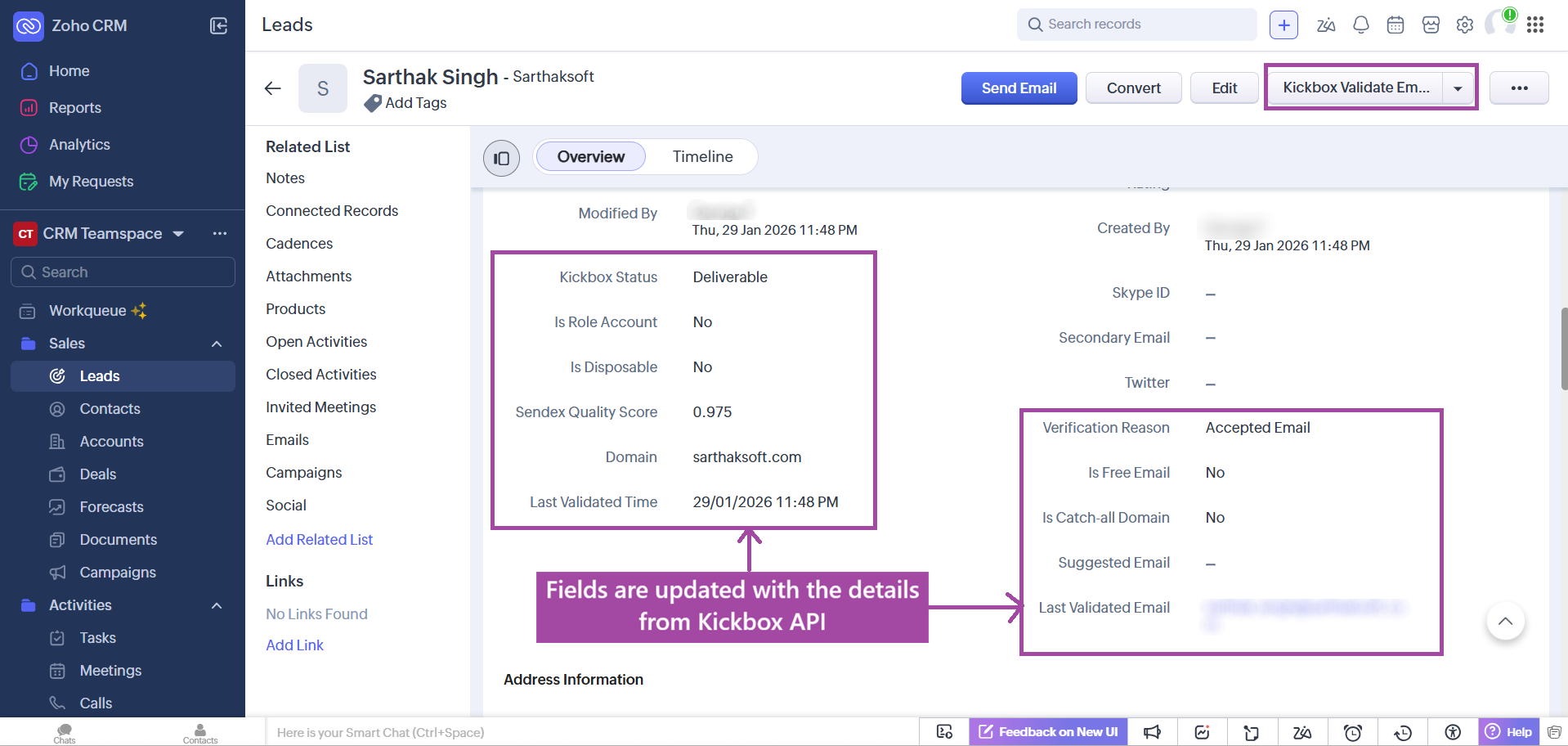Click the Add Tags tag icon
The height and width of the screenshot is (746, 1568).
coord(373,103)
